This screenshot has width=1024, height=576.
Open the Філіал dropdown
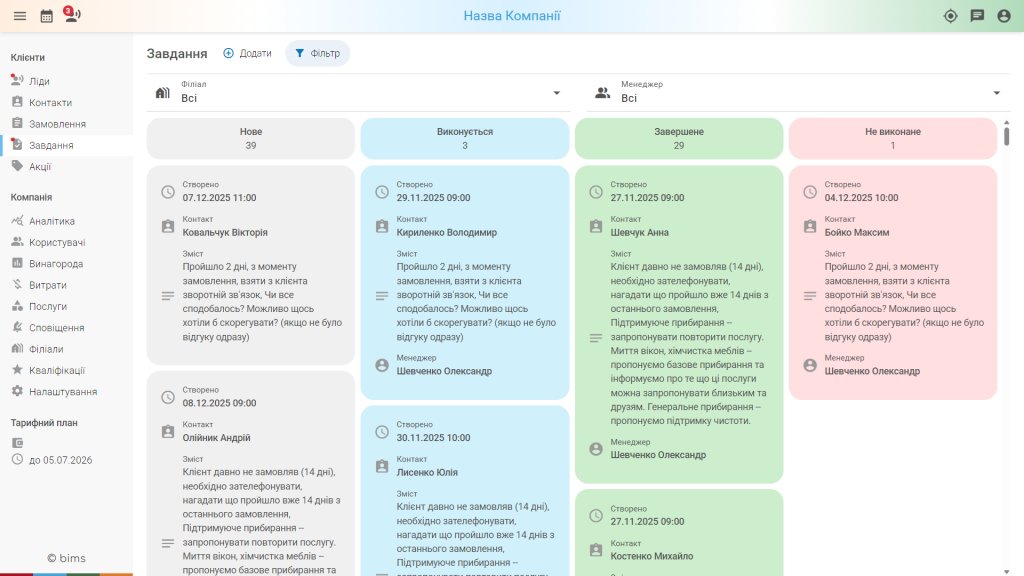coord(359,93)
